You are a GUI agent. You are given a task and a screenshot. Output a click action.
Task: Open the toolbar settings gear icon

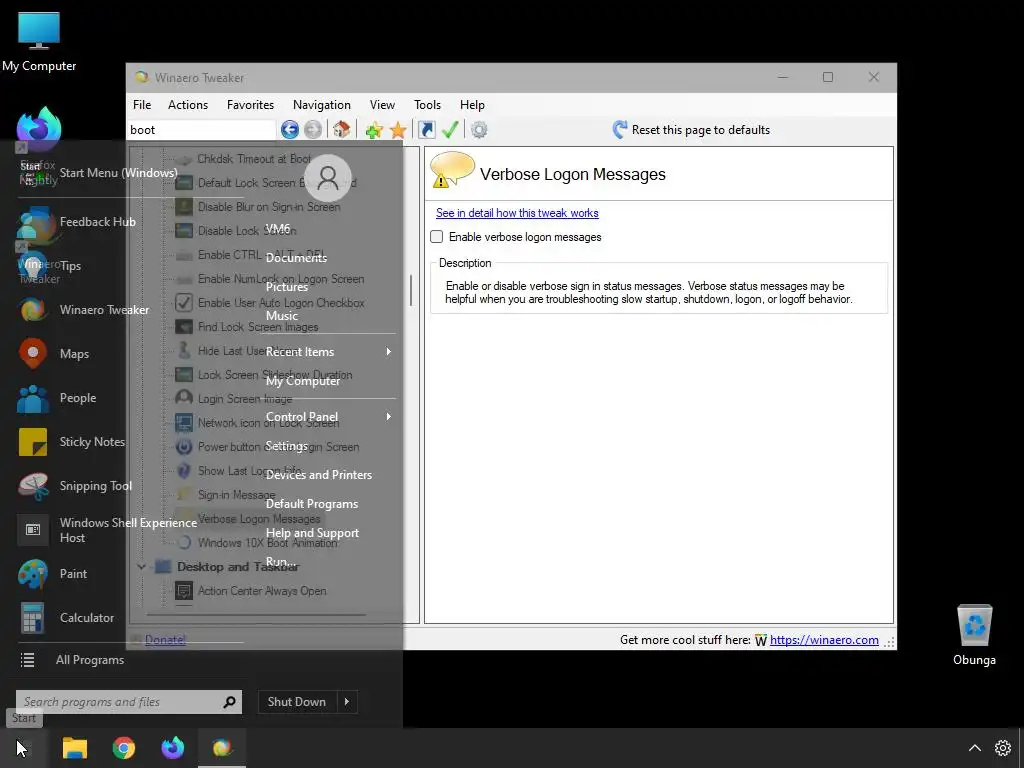[479, 130]
